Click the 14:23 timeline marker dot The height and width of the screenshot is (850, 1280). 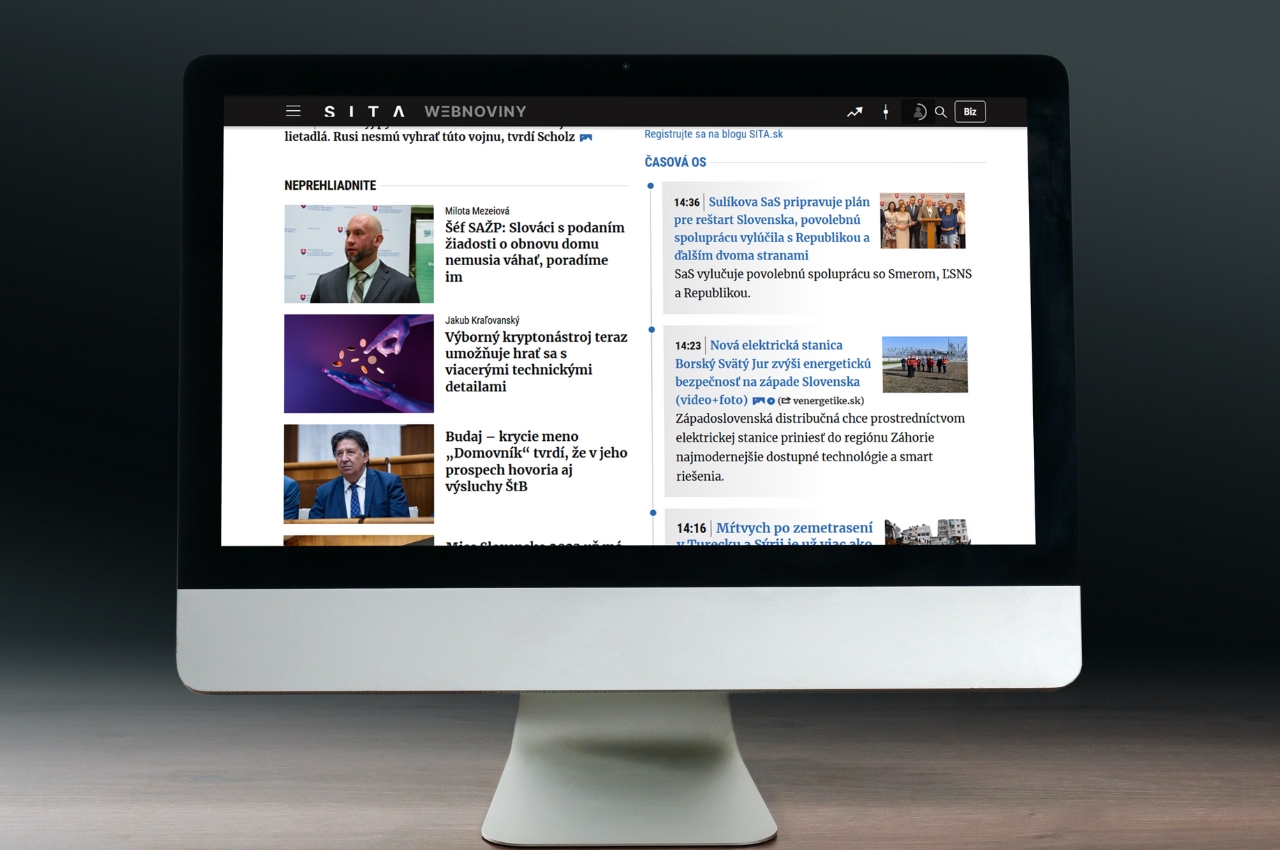(651, 329)
